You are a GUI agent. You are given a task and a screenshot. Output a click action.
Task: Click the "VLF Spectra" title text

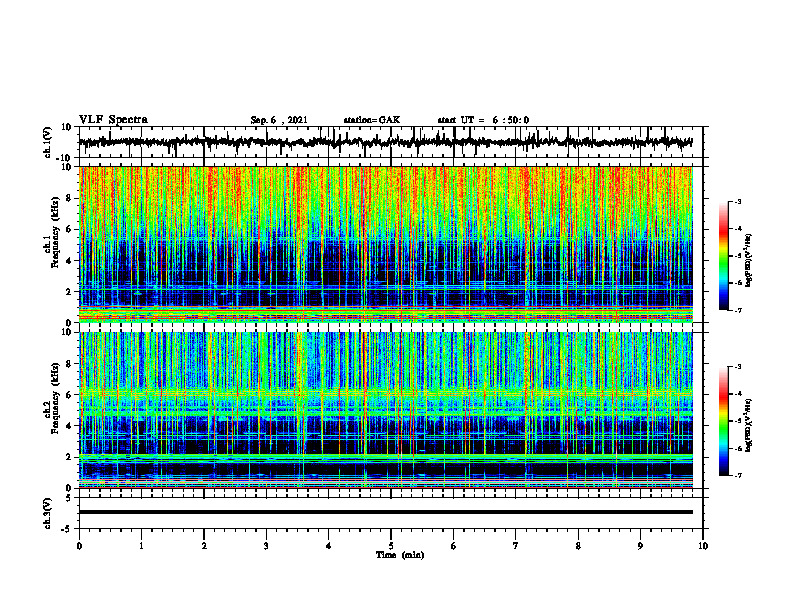click(x=113, y=120)
